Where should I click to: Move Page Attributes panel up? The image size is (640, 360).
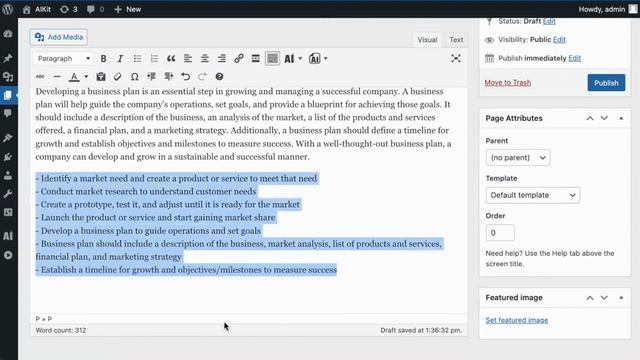590,118
